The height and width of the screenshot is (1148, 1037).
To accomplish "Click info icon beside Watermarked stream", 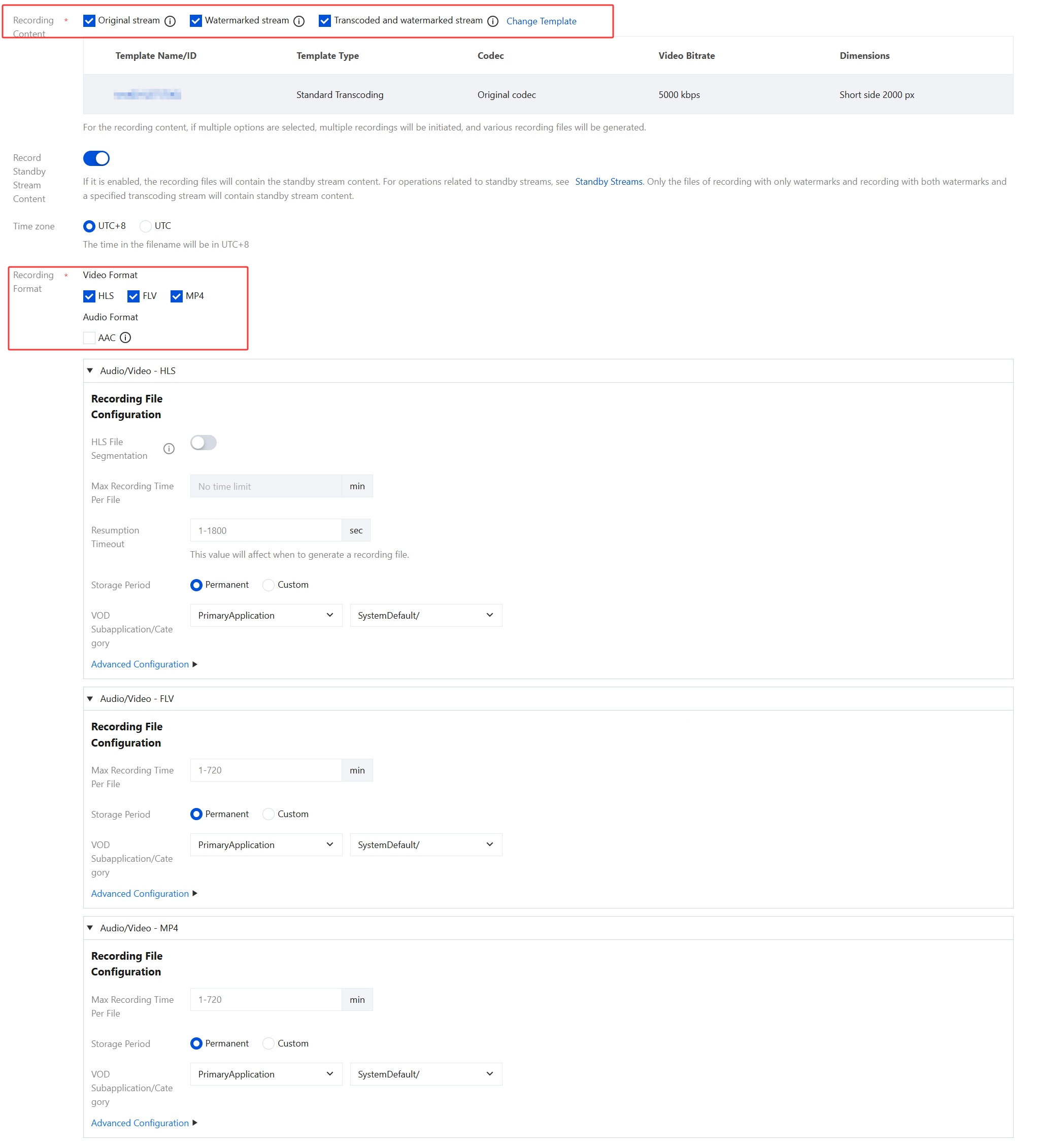I will (299, 21).
